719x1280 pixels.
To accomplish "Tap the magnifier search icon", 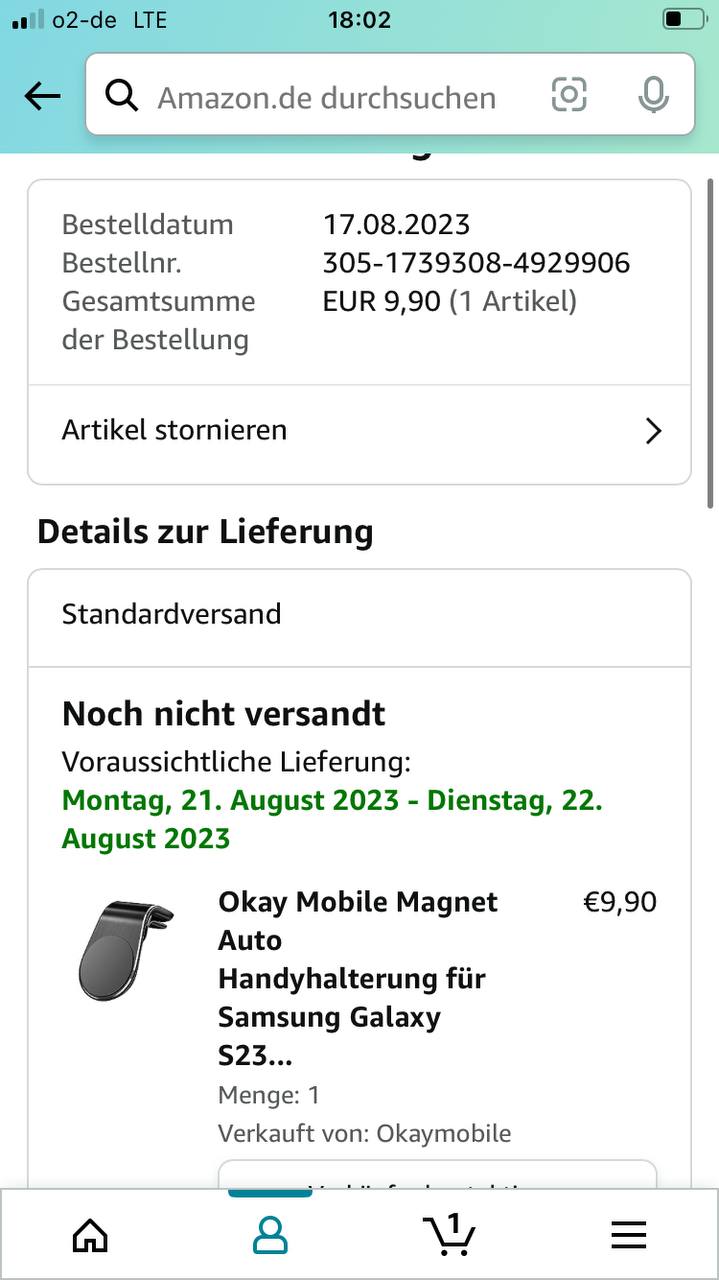I will 122,96.
